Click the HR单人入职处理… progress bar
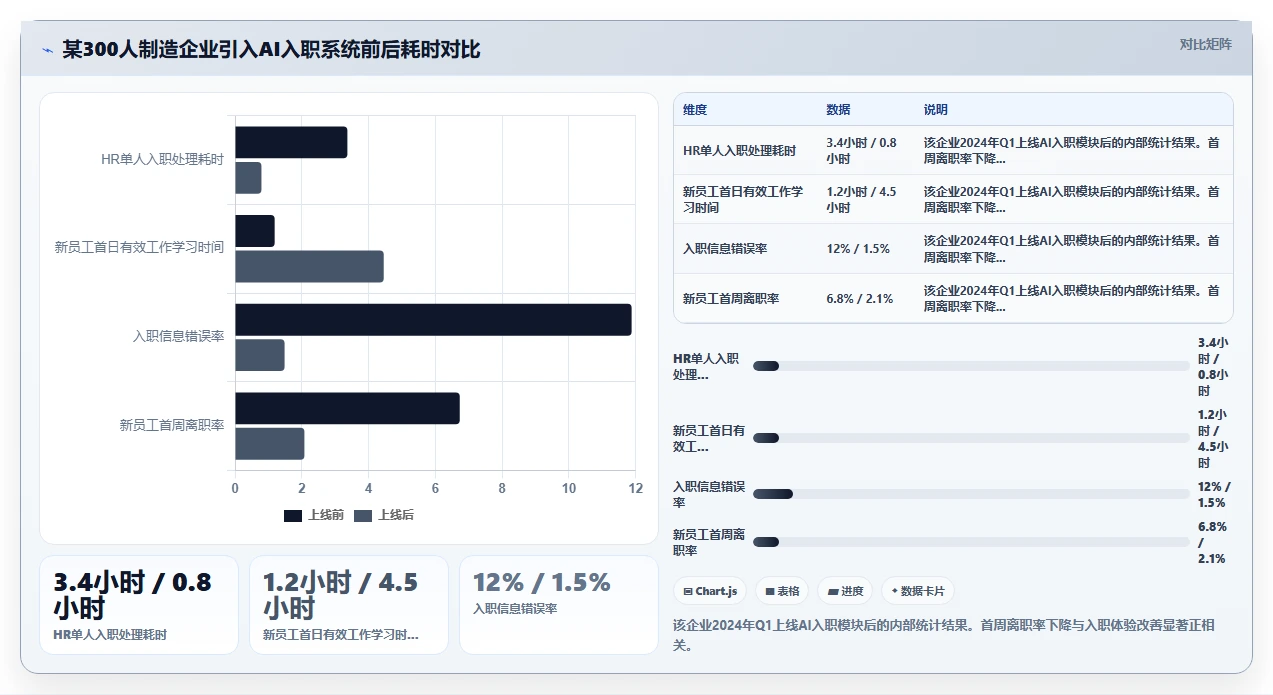The image size is (1273, 695). point(971,366)
